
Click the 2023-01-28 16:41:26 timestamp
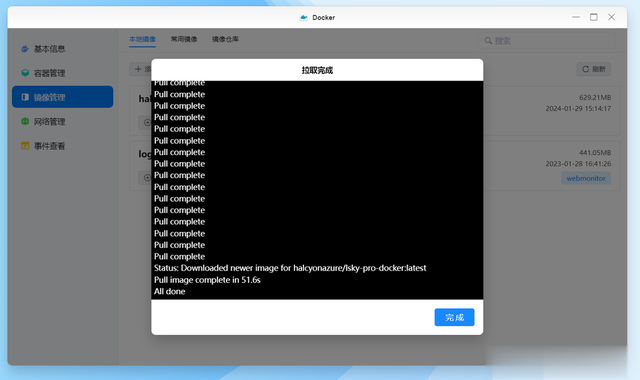point(578,164)
